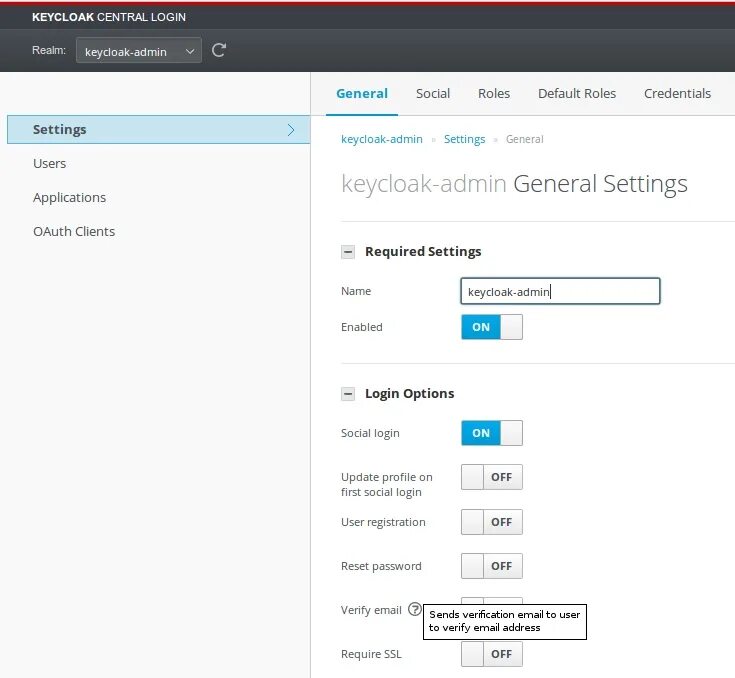Collapse the Login Options section

(348, 393)
